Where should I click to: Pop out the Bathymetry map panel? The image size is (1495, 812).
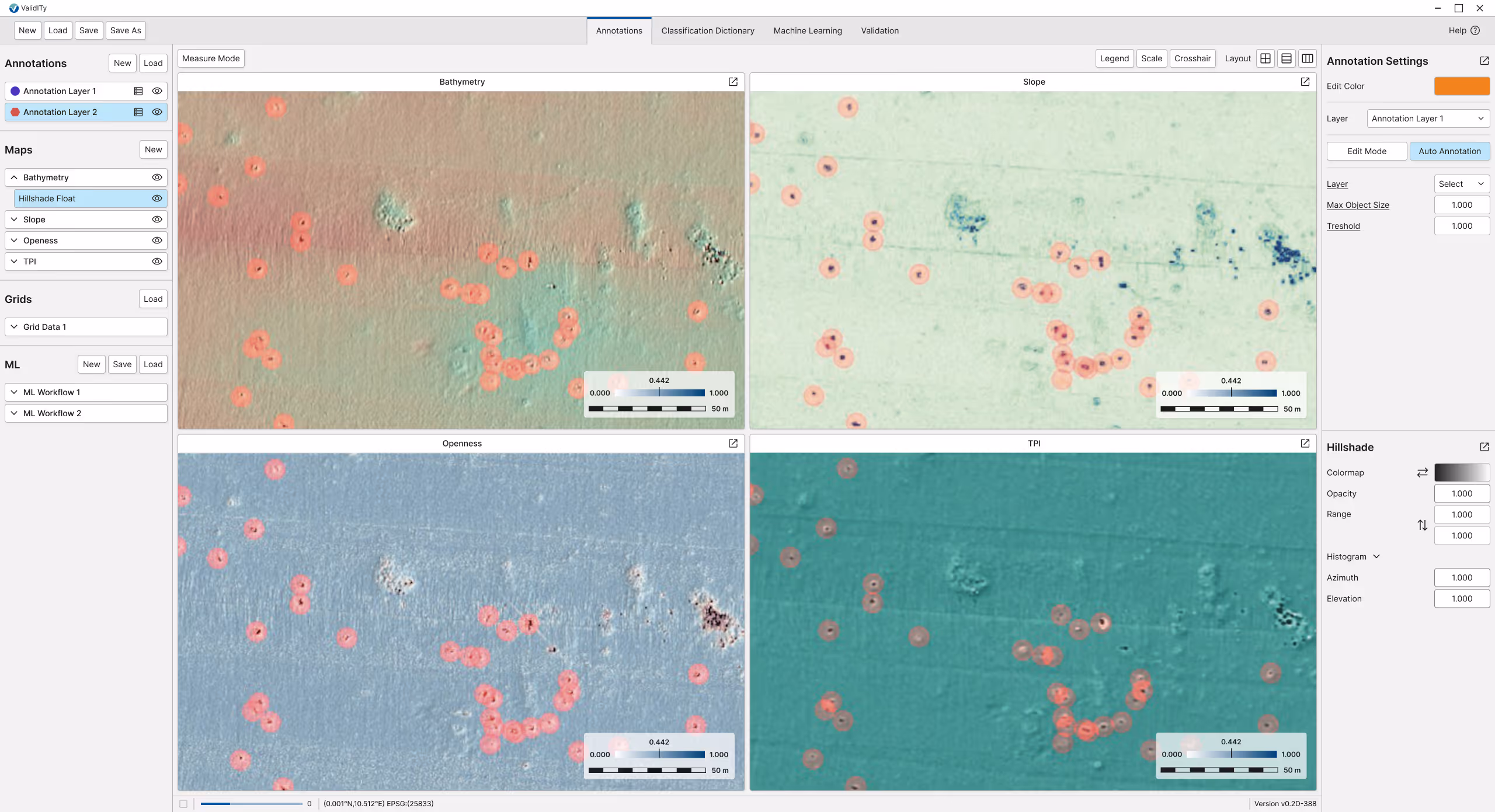pos(733,82)
